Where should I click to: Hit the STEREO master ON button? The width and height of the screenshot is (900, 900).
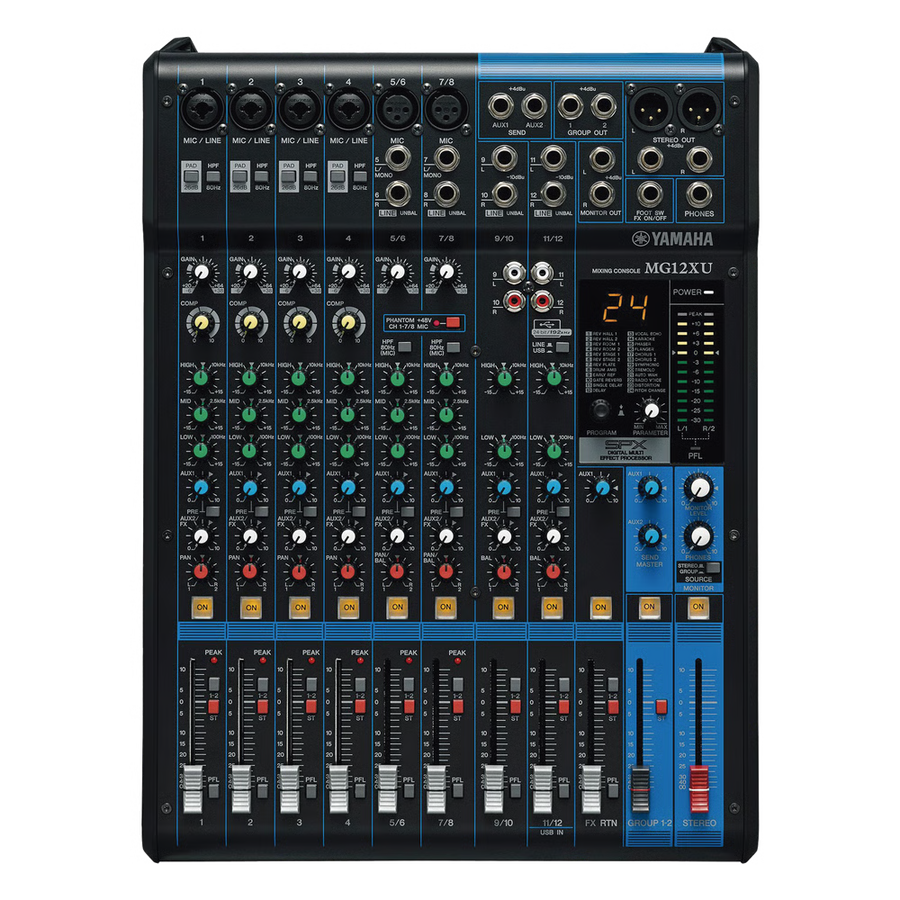(698, 607)
